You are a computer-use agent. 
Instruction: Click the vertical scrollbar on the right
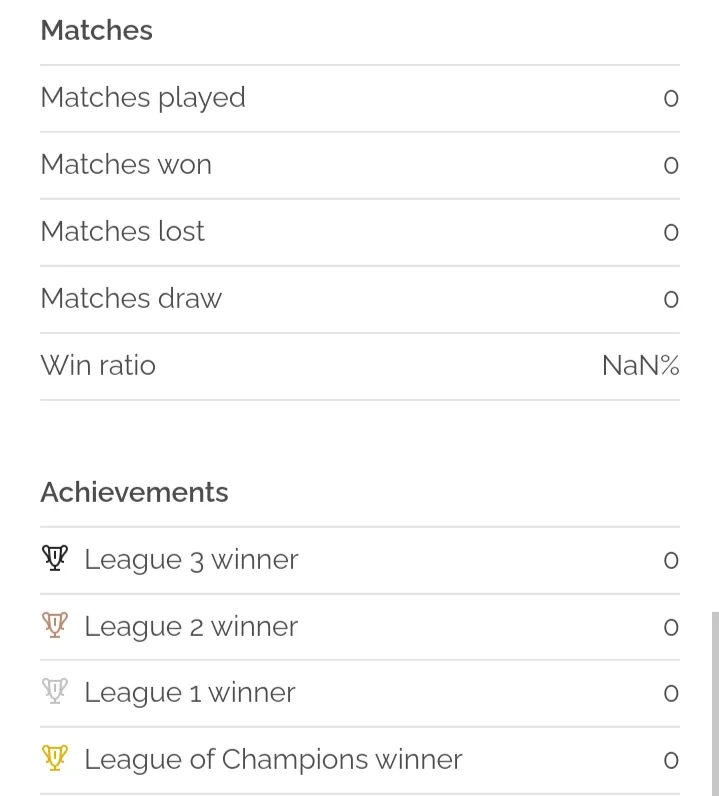pos(715,704)
